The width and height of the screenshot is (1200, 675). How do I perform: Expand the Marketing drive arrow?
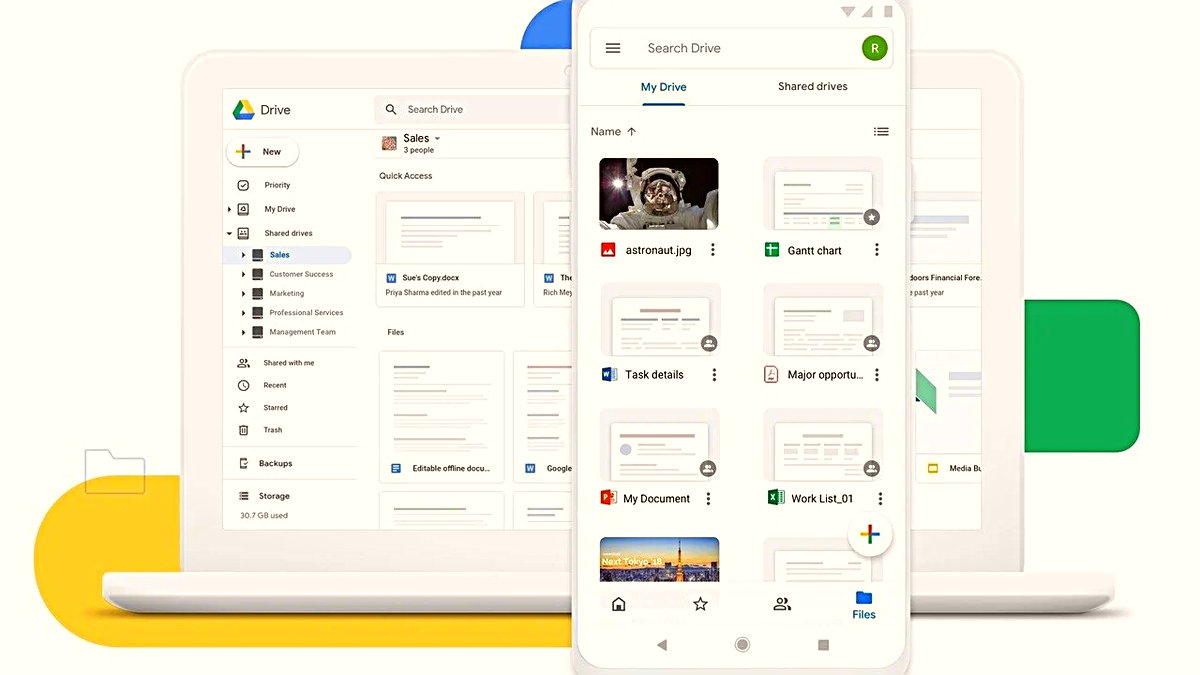pyautogui.click(x=243, y=293)
